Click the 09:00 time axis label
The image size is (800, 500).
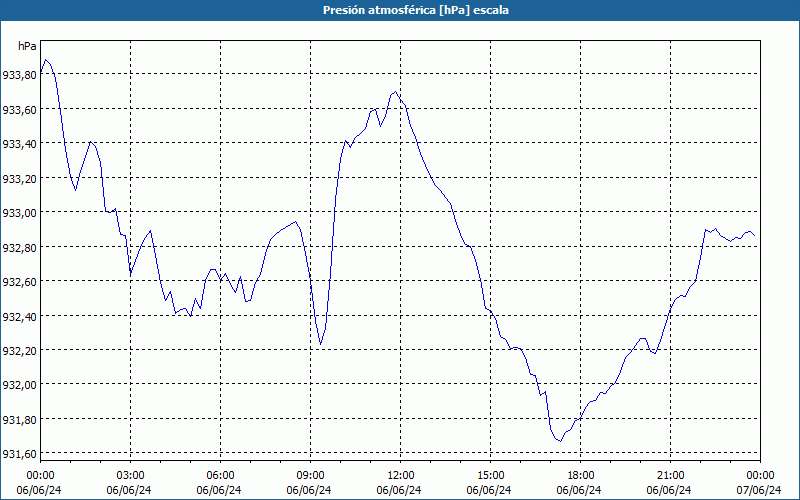pyautogui.click(x=310, y=476)
